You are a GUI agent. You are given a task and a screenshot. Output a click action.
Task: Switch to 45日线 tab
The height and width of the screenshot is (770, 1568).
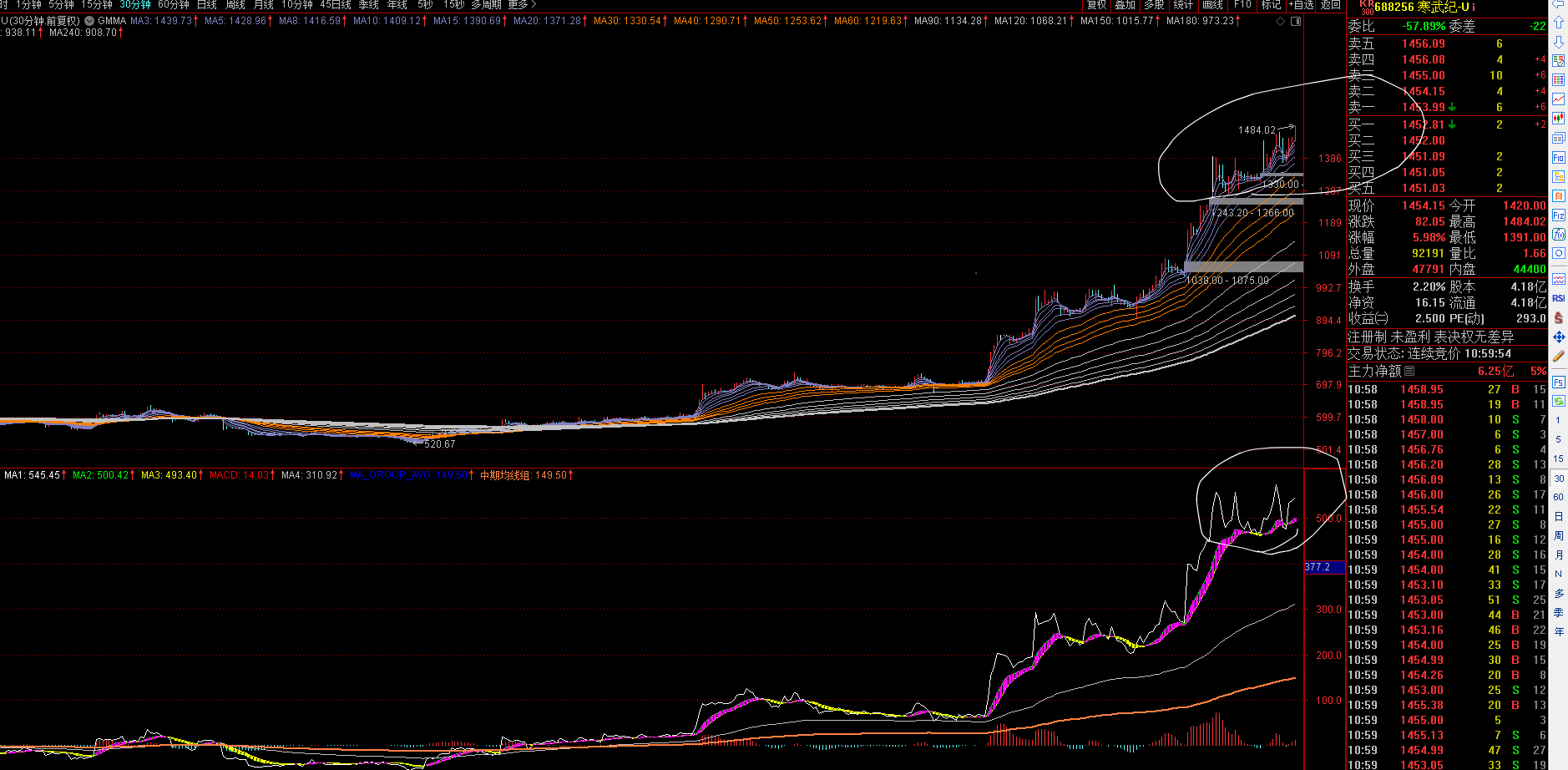[x=336, y=5]
